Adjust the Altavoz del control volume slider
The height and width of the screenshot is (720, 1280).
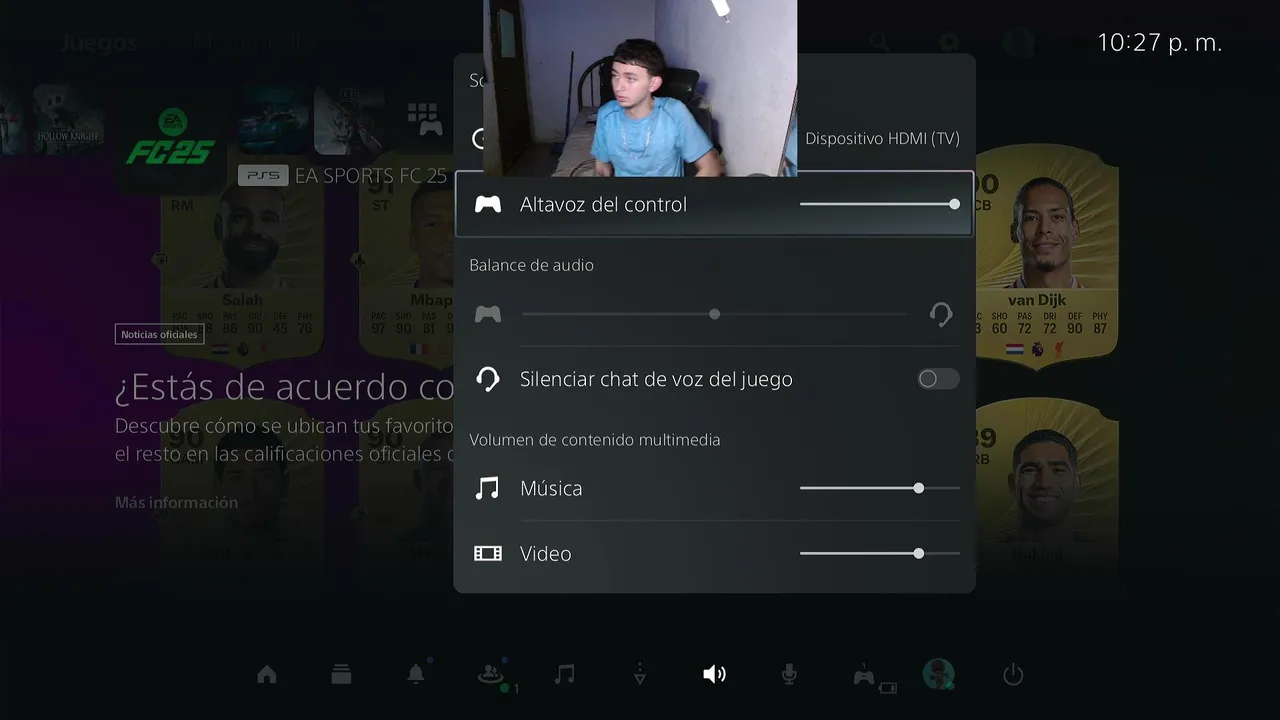(880, 204)
